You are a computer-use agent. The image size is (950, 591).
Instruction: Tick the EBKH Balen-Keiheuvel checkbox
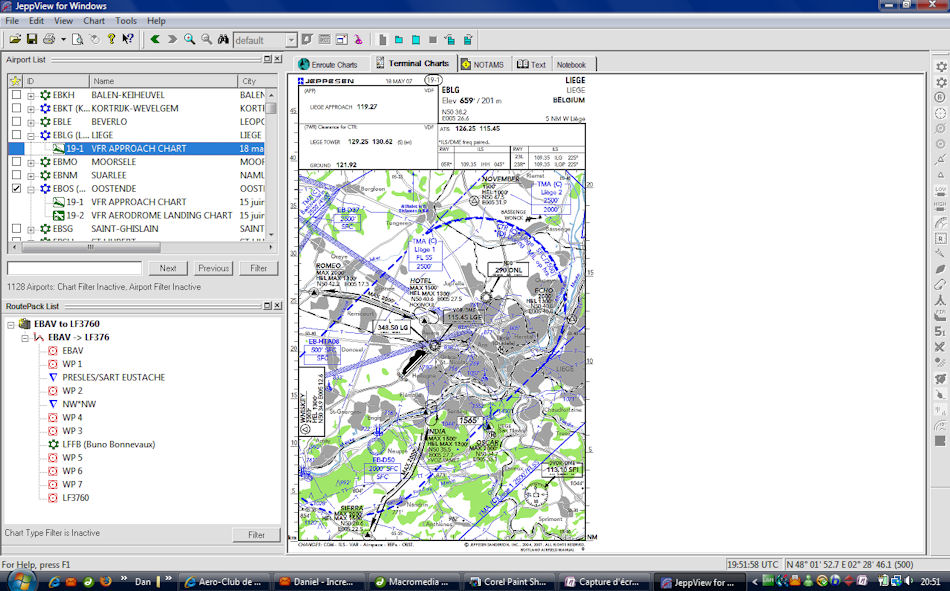16,95
